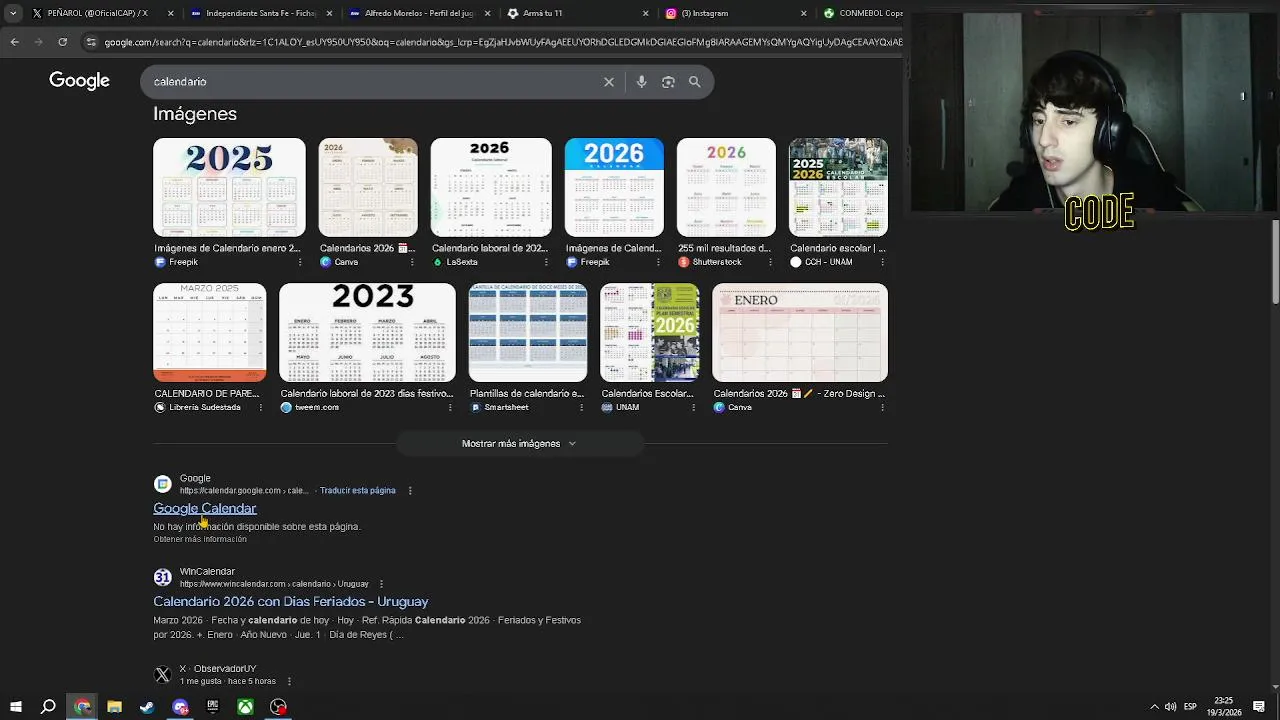Show hidden system tray icons
Viewport: 1280px width, 720px height.
coord(1154,707)
